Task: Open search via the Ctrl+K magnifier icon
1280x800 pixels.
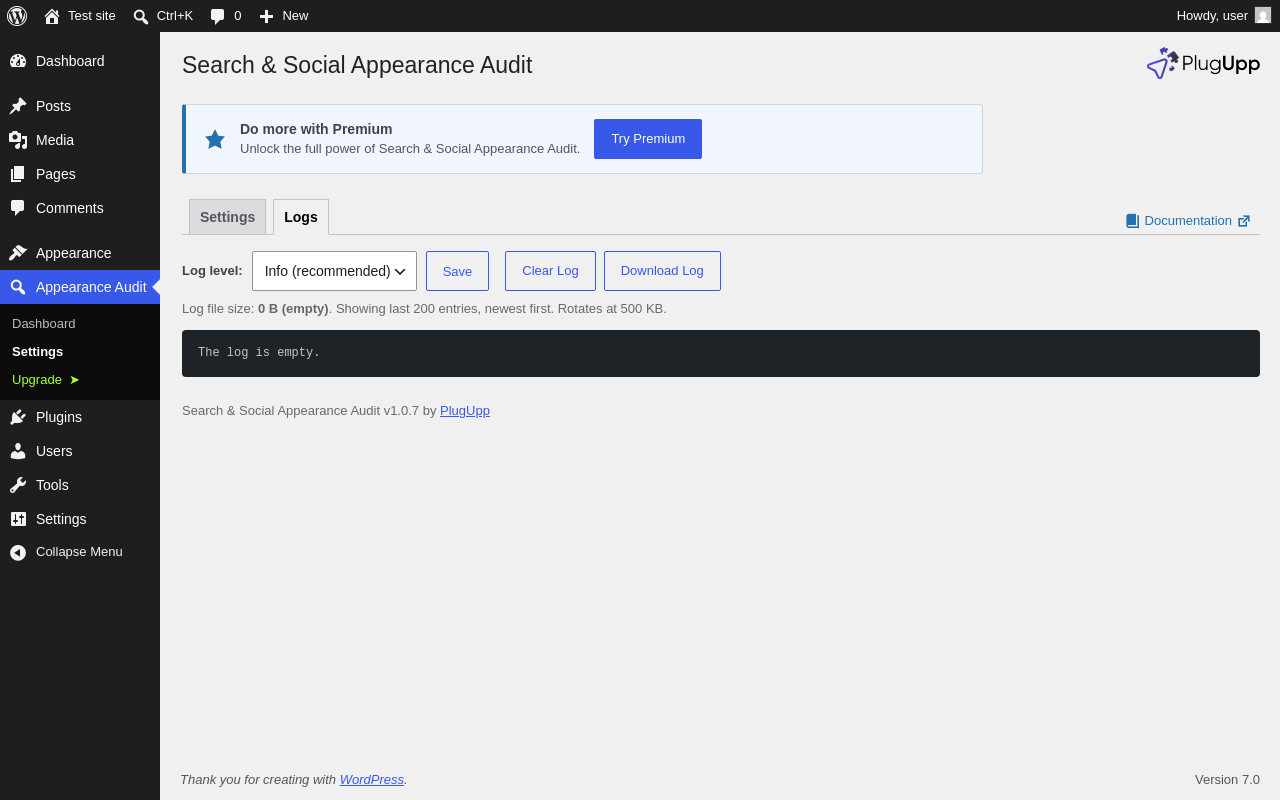Action: point(141,16)
